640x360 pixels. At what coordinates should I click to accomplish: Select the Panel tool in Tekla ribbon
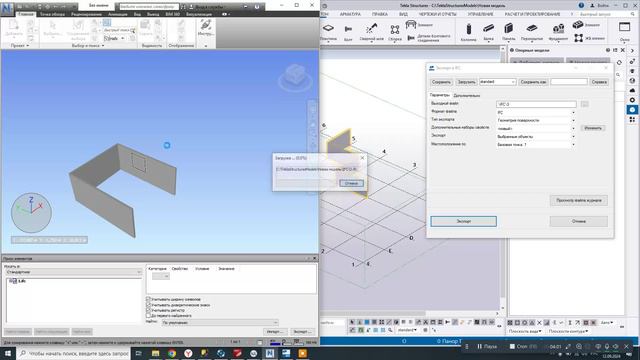pos(509,32)
